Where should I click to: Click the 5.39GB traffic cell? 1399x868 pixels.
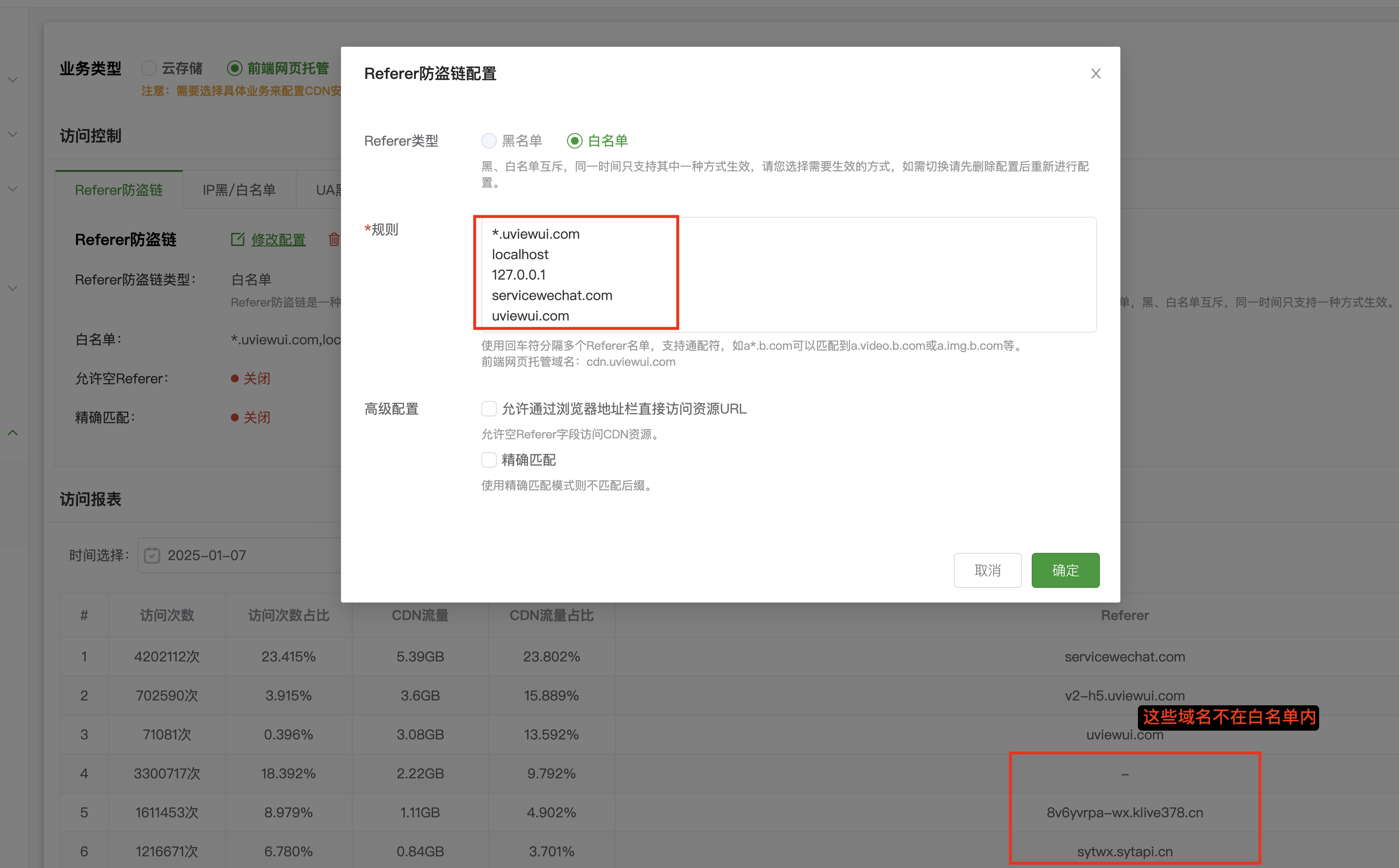[420, 657]
